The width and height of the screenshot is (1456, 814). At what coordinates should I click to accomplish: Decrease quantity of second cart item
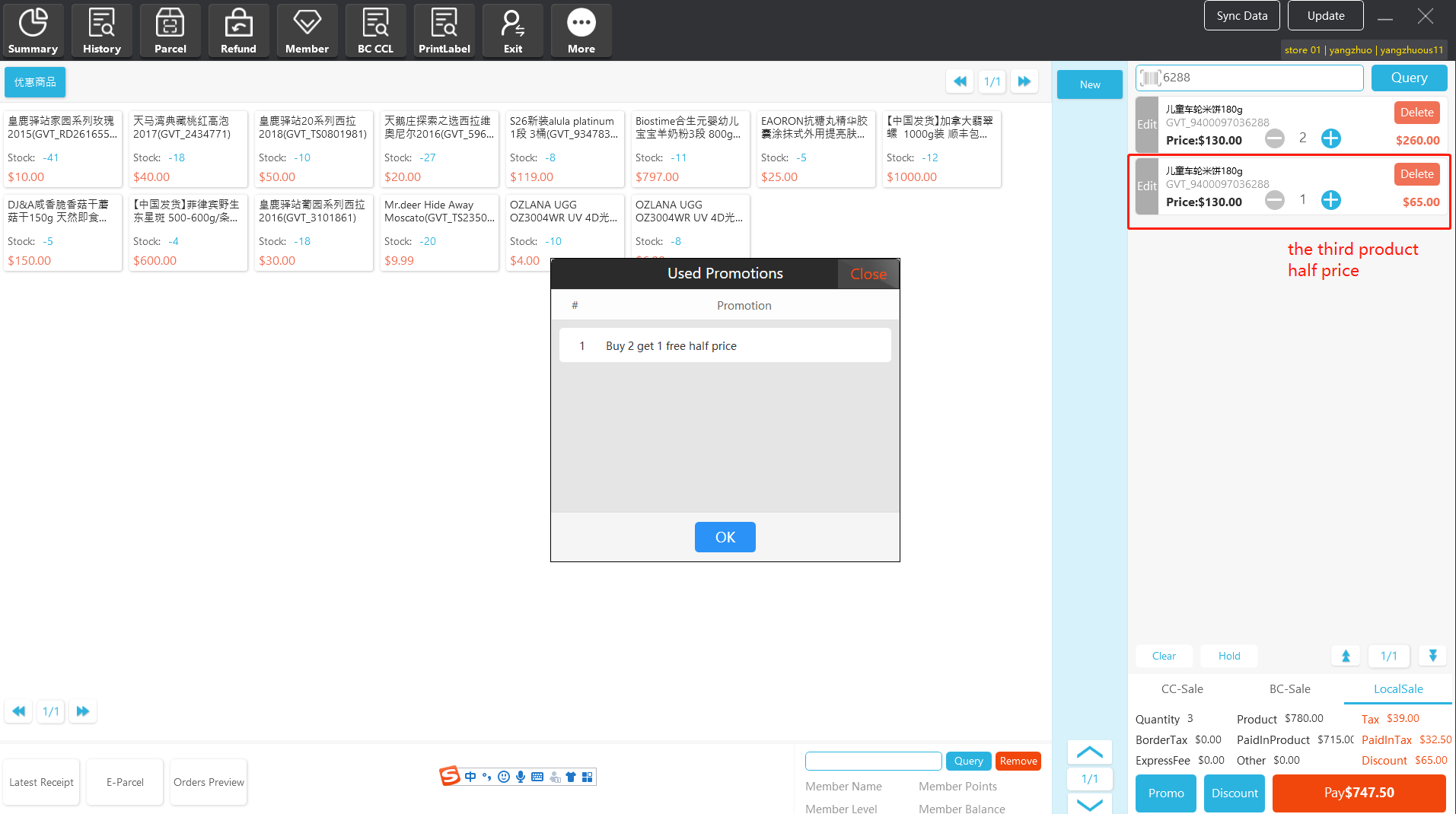1274,200
